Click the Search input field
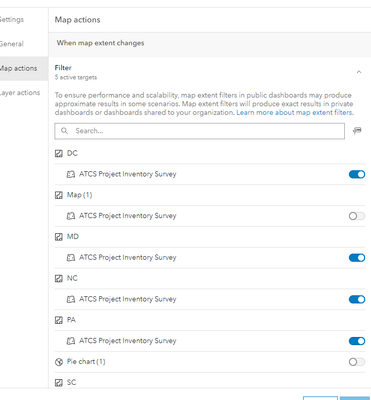The image size is (371, 400). click(x=200, y=131)
